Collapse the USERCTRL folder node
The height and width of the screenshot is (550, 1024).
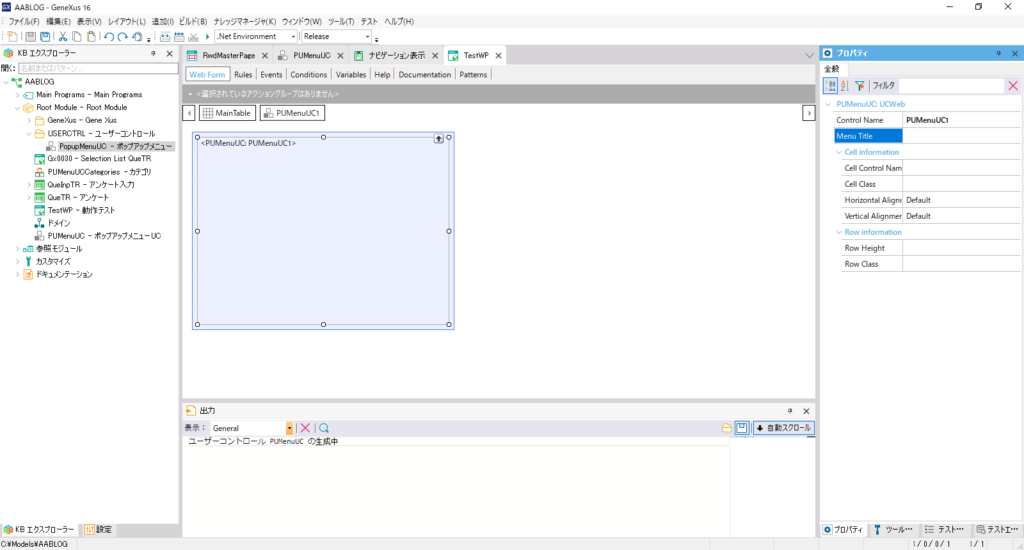tap(29, 133)
